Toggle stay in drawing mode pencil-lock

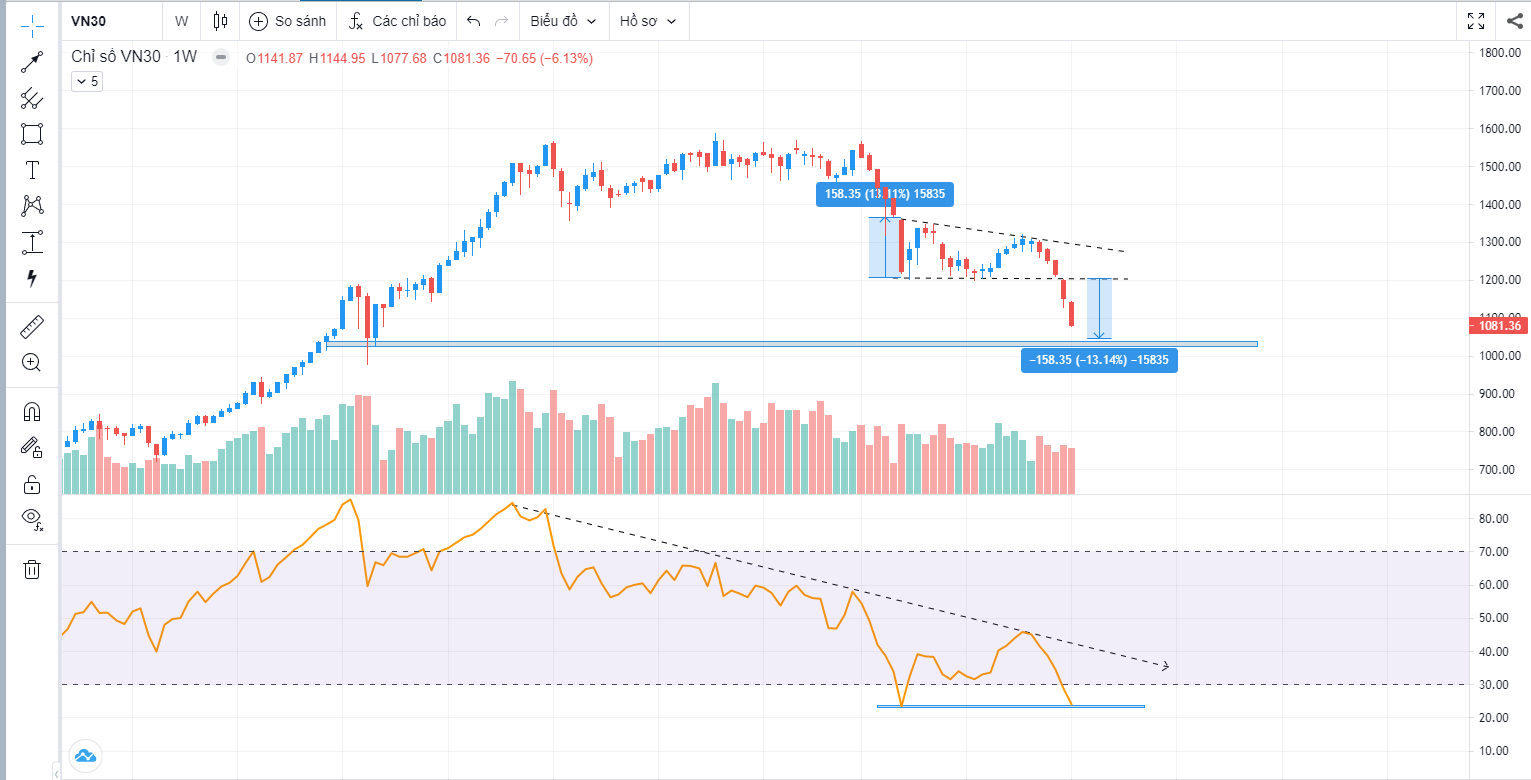(33, 447)
